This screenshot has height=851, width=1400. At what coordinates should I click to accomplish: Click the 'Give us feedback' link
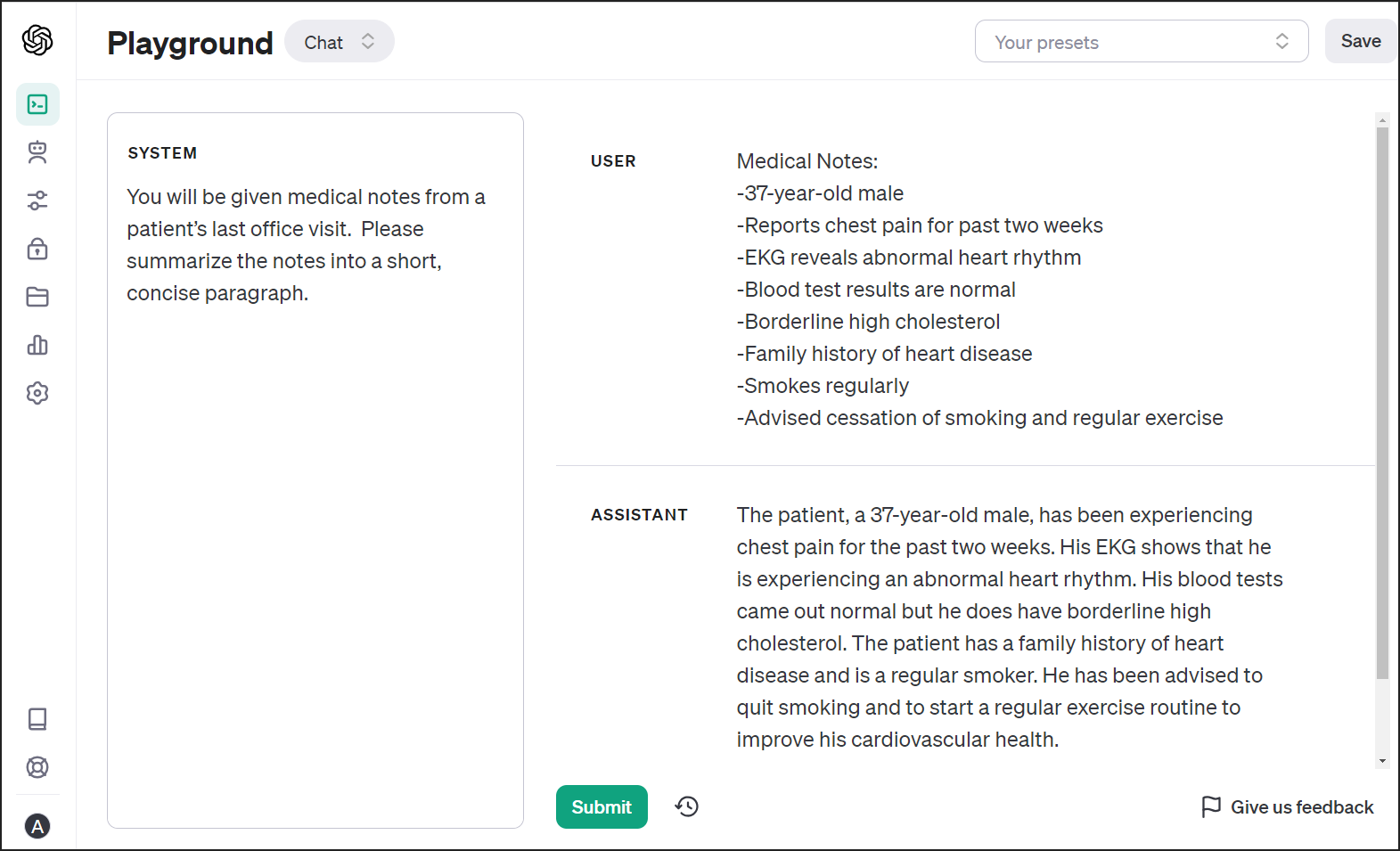pyautogui.click(x=1288, y=807)
